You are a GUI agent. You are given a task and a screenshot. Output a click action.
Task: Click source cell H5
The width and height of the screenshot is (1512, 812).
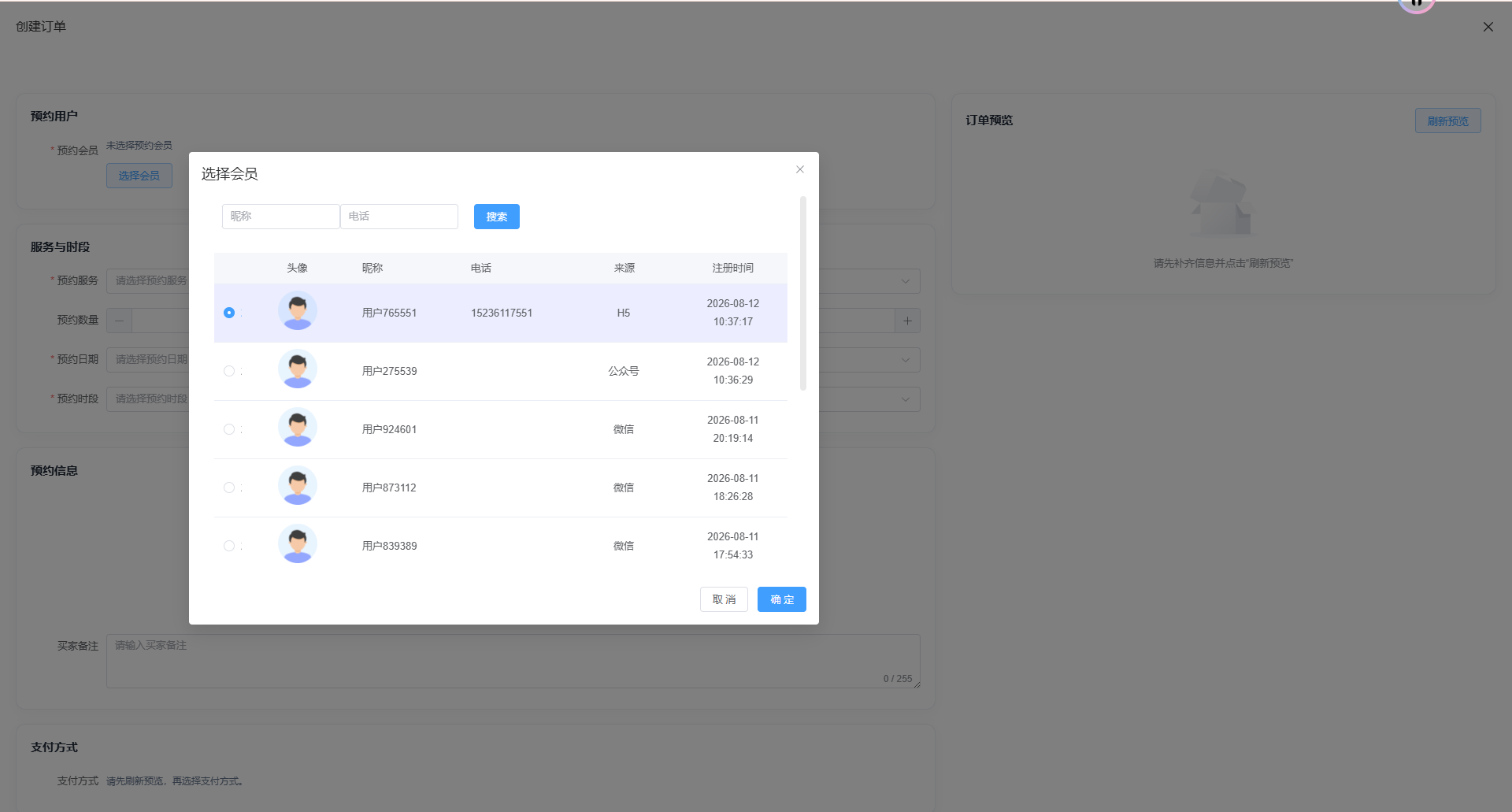point(624,313)
